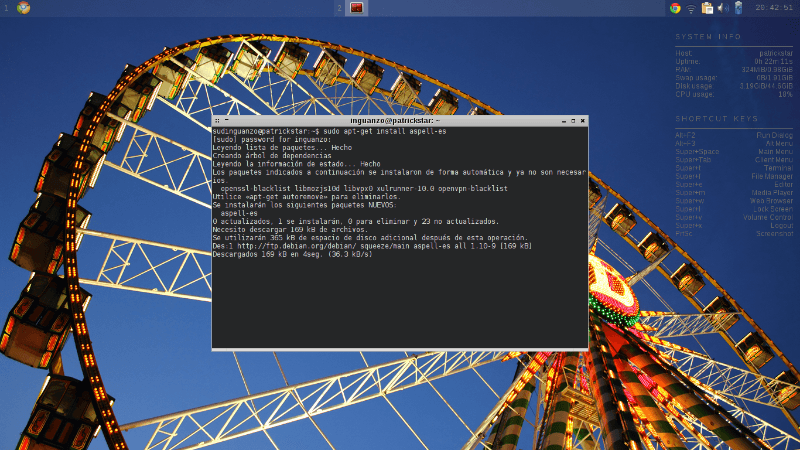
Task: Click the 'Swap usage:' row
Action: click(x=734, y=78)
